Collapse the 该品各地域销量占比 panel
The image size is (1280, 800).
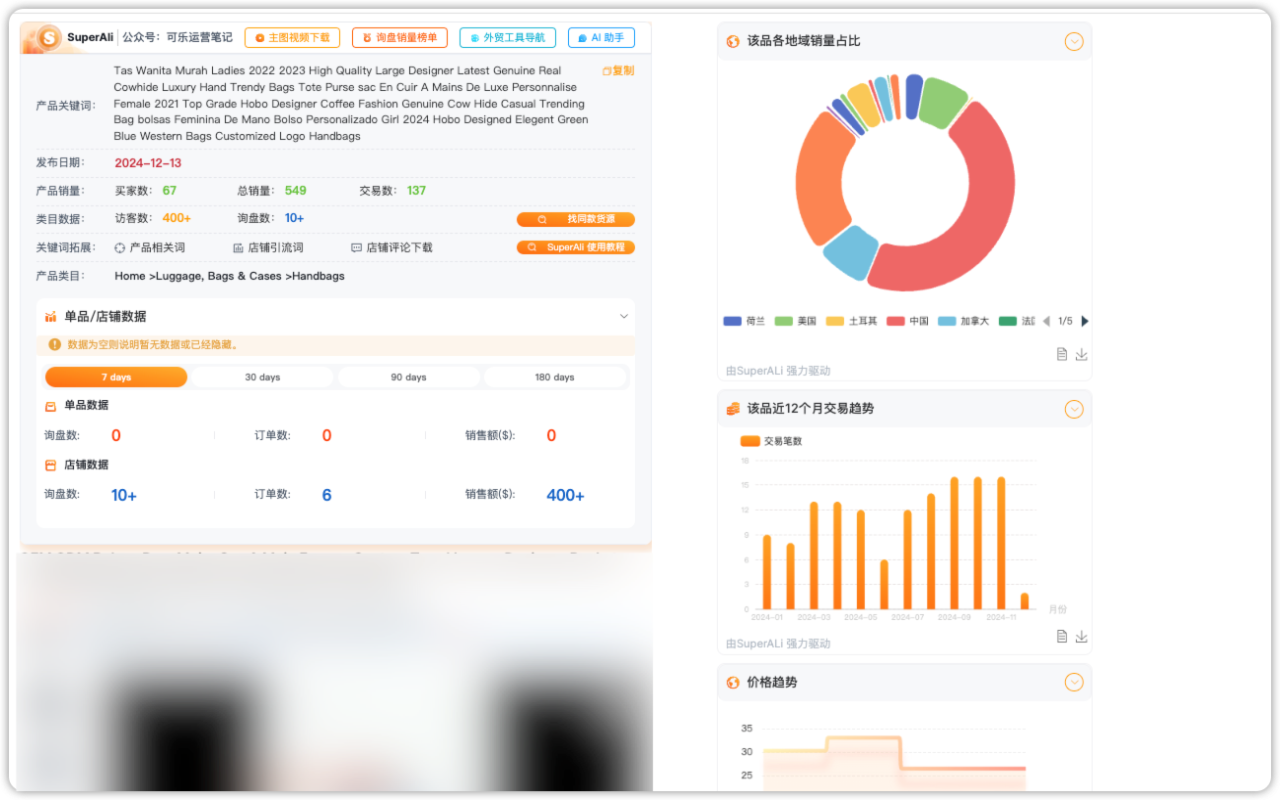(x=1074, y=41)
